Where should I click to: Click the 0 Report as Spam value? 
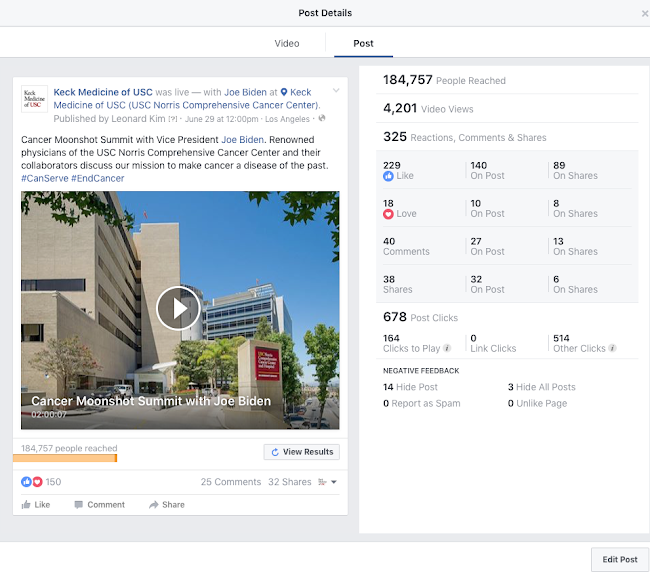pos(422,403)
